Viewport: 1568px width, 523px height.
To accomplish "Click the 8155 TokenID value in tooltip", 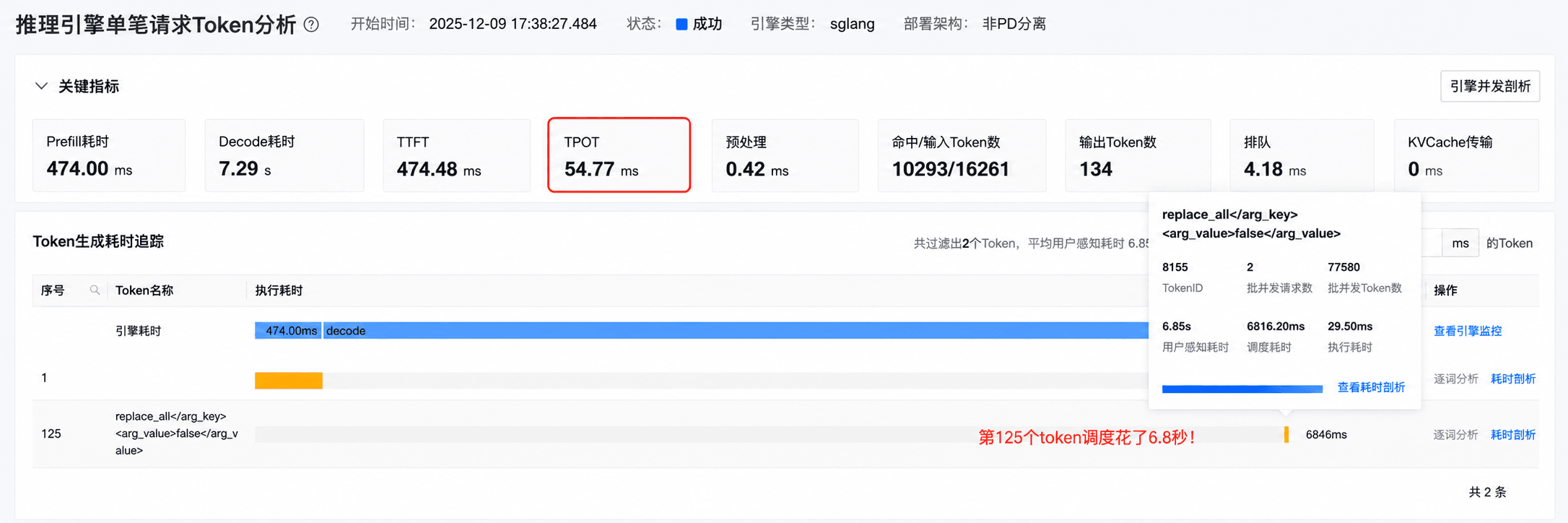I will tap(1175, 267).
